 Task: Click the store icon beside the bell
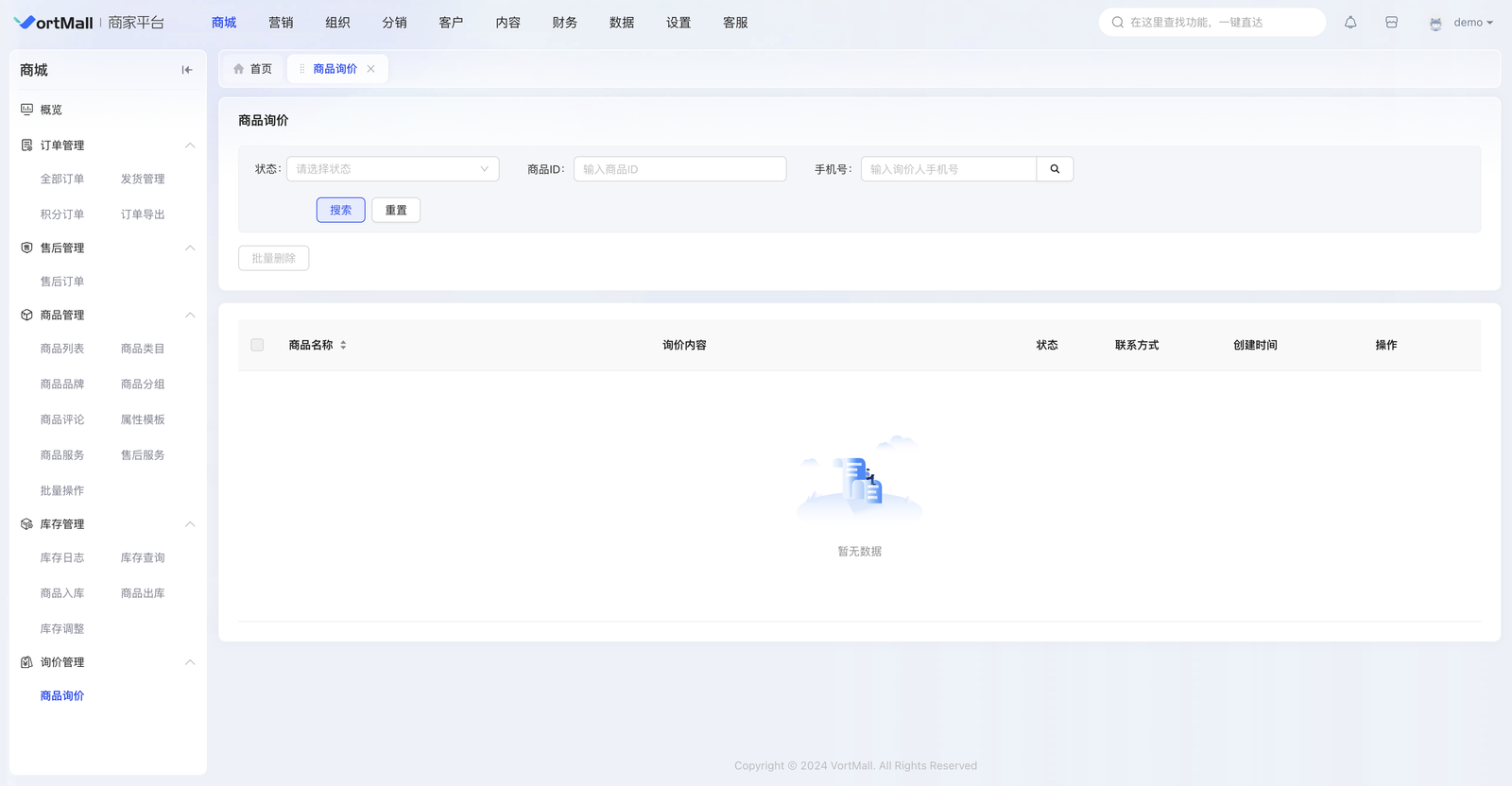1391,23
